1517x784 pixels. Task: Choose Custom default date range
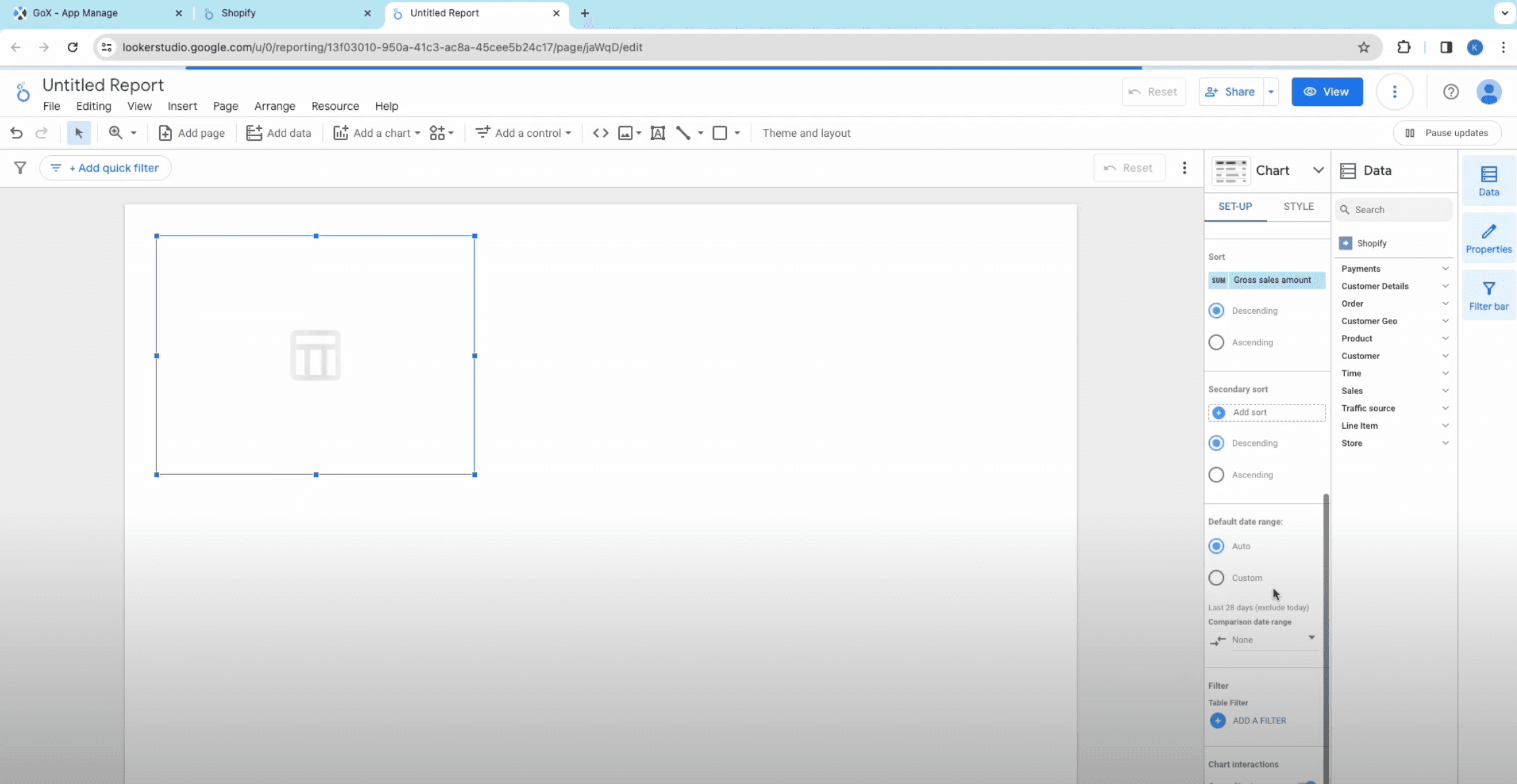click(1216, 577)
